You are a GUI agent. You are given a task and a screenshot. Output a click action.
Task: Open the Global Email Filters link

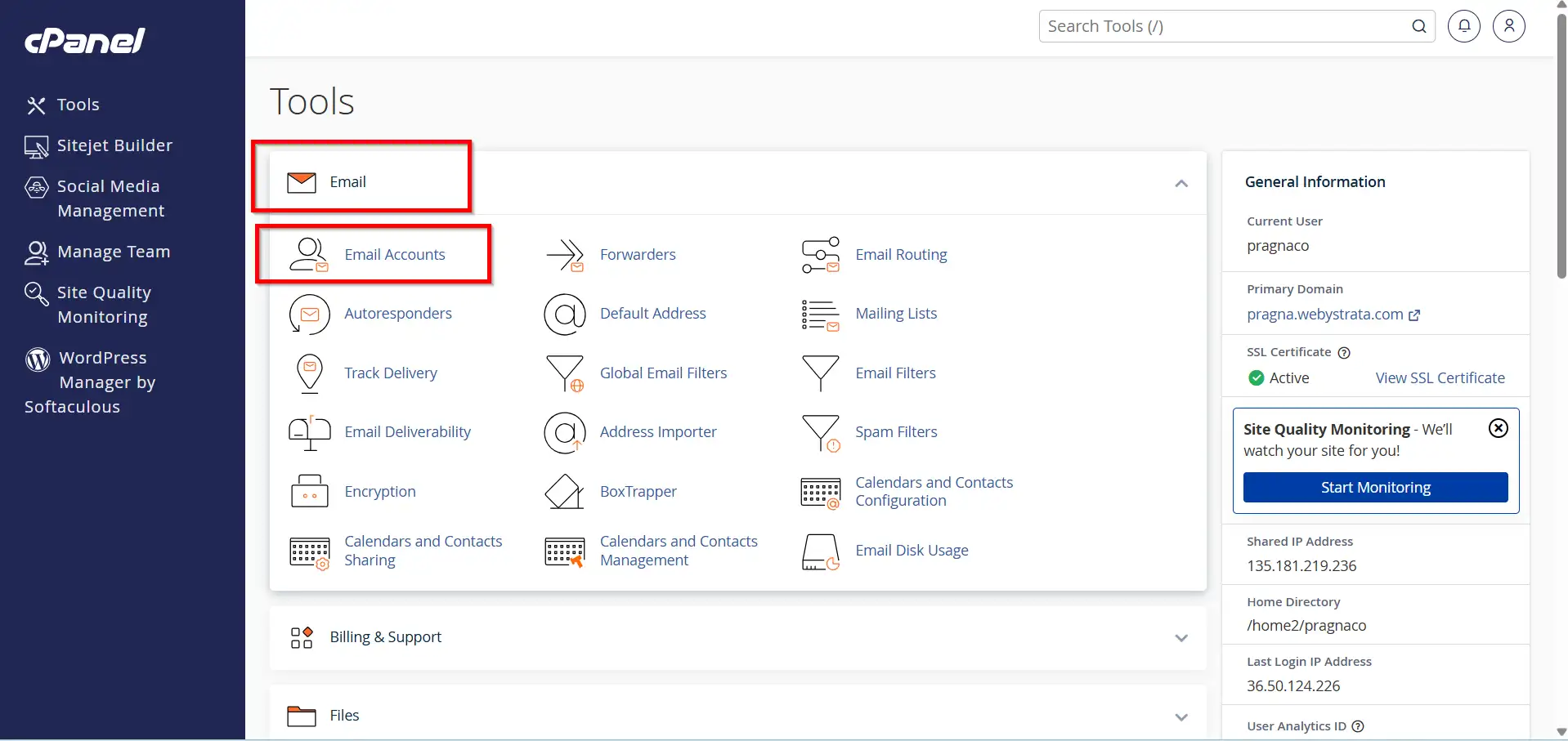pyautogui.click(x=663, y=373)
